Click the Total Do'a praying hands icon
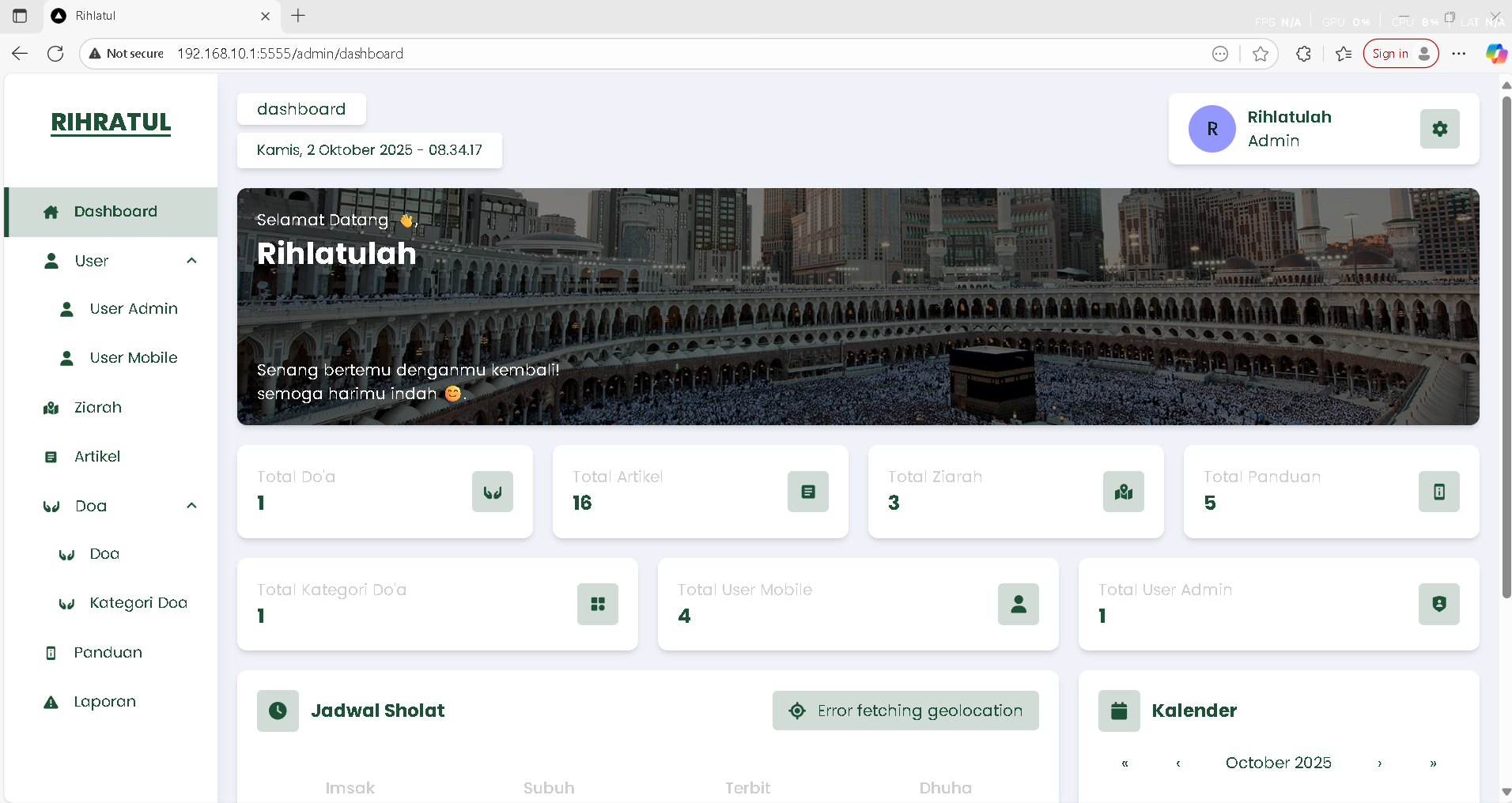Screen dimensions: 1512x803 tap(492, 492)
